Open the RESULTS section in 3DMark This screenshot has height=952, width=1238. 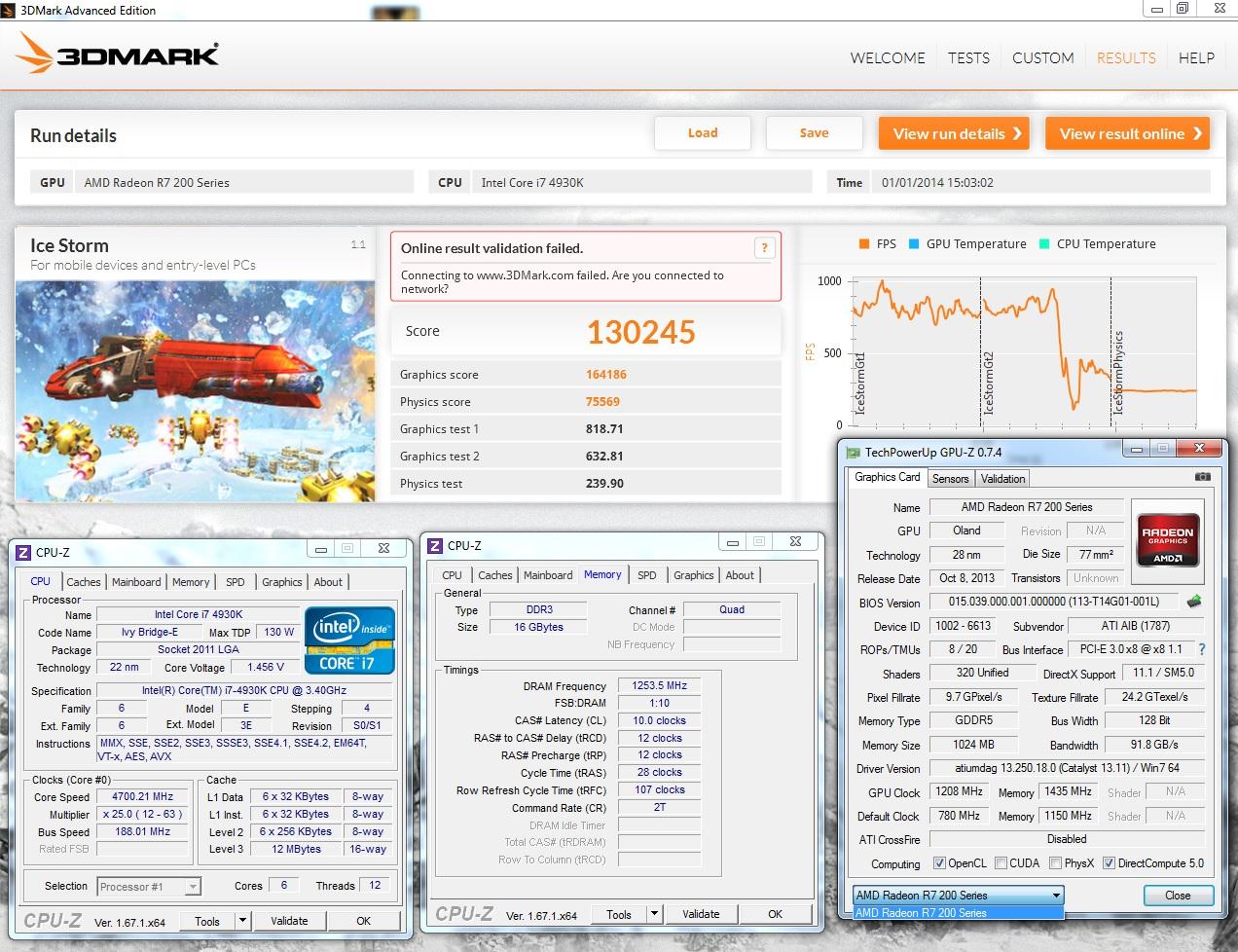pos(1126,58)
